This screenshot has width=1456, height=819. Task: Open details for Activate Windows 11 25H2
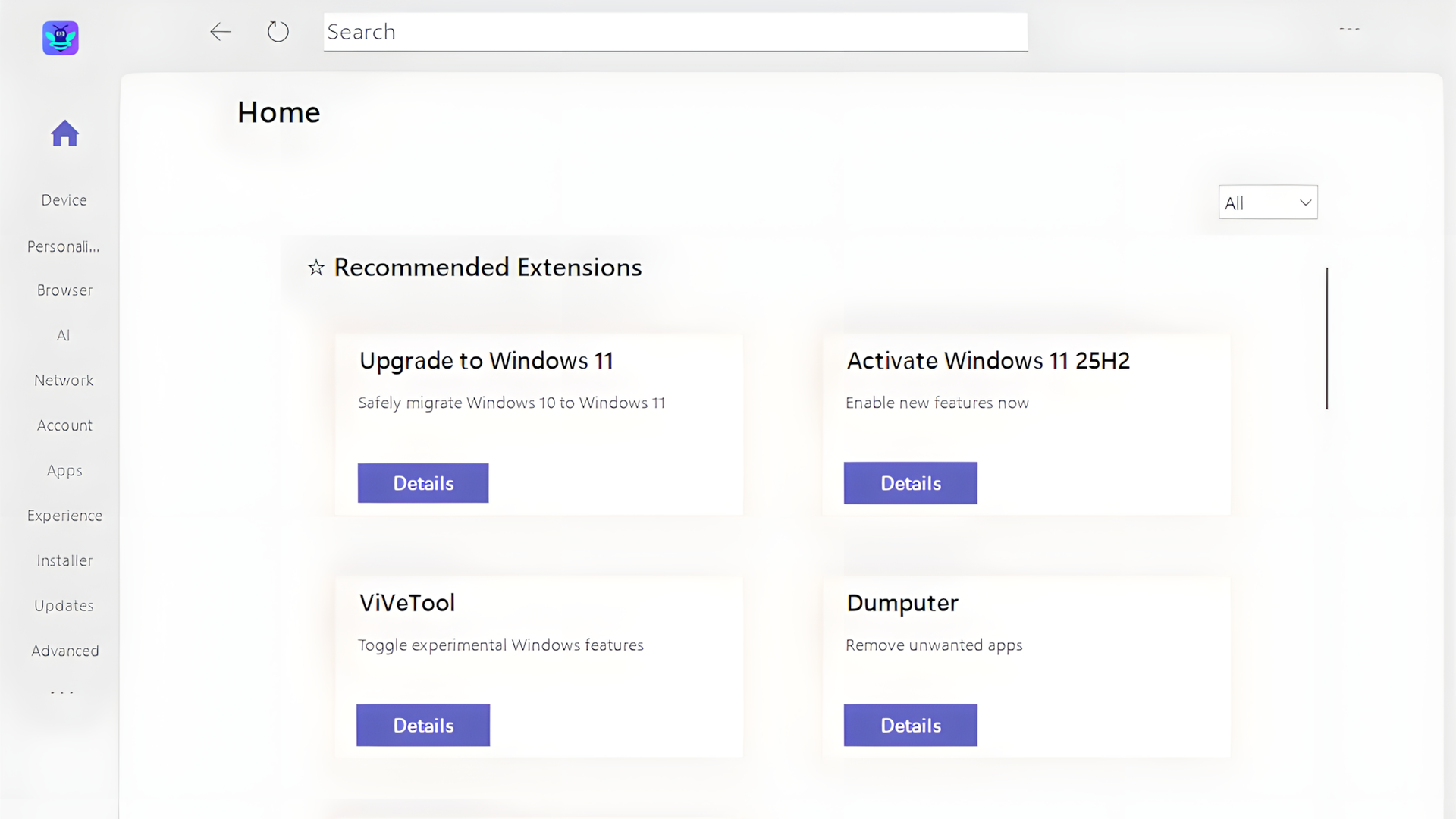910,483
